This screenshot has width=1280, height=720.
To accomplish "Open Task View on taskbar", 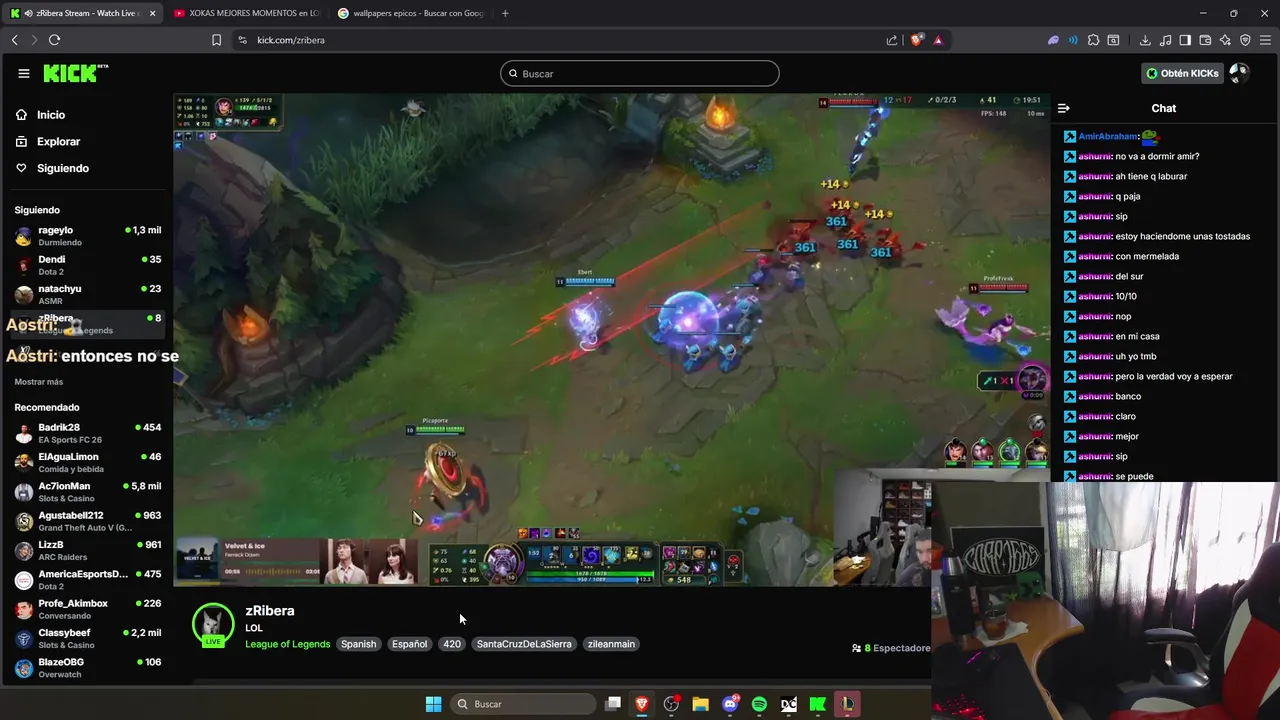I will pos(613,704).
